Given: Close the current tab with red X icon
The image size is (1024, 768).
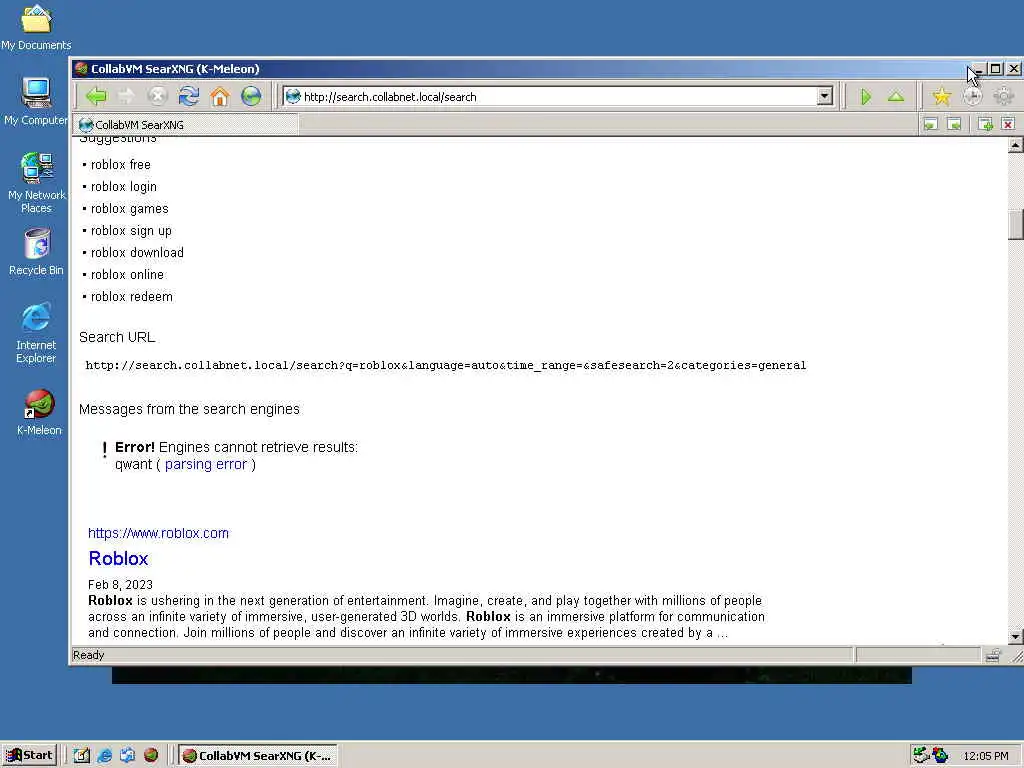Looking at the screenshot, I should 1008,124.
